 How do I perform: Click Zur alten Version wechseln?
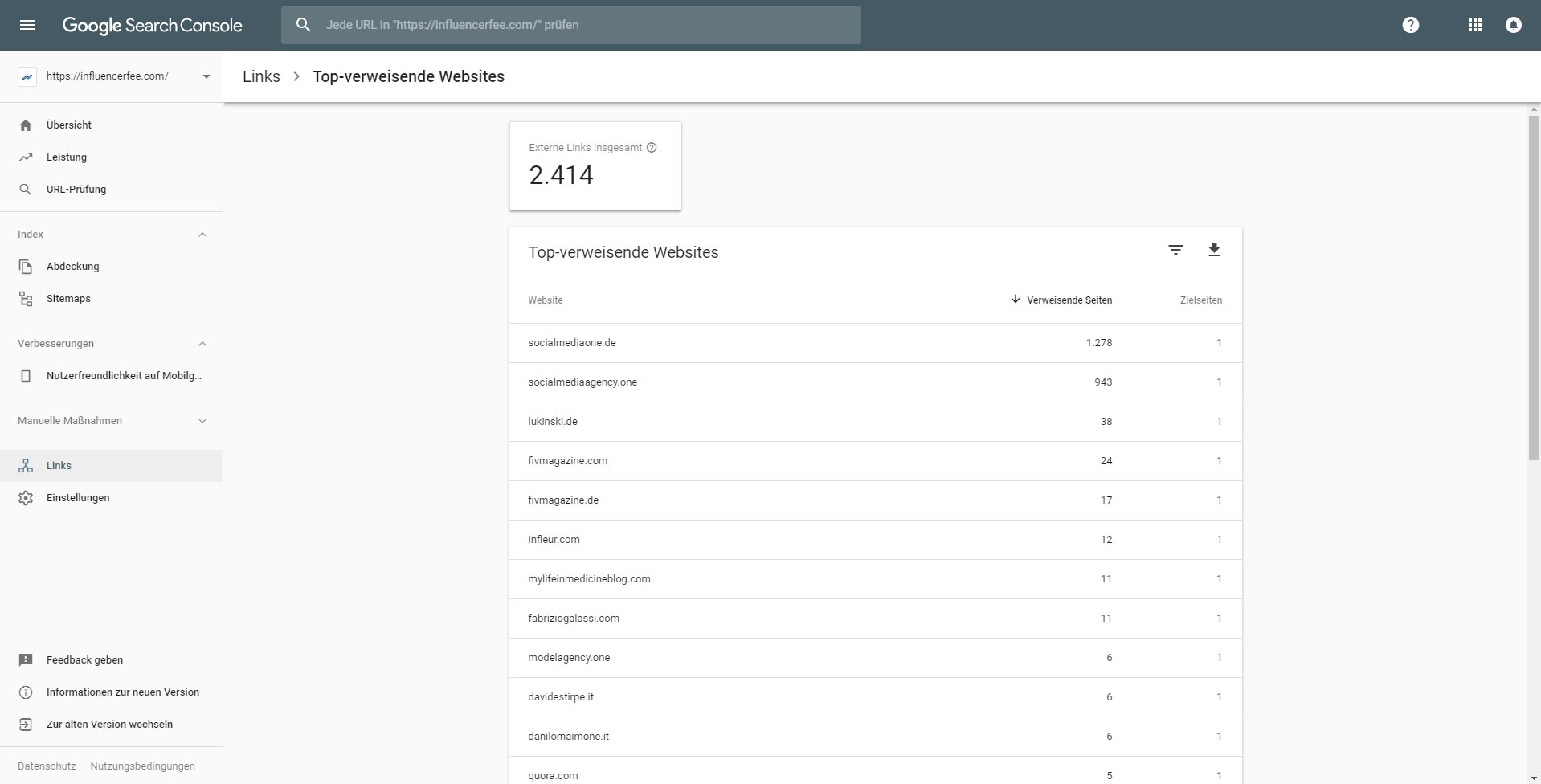[x=111, y=725]
